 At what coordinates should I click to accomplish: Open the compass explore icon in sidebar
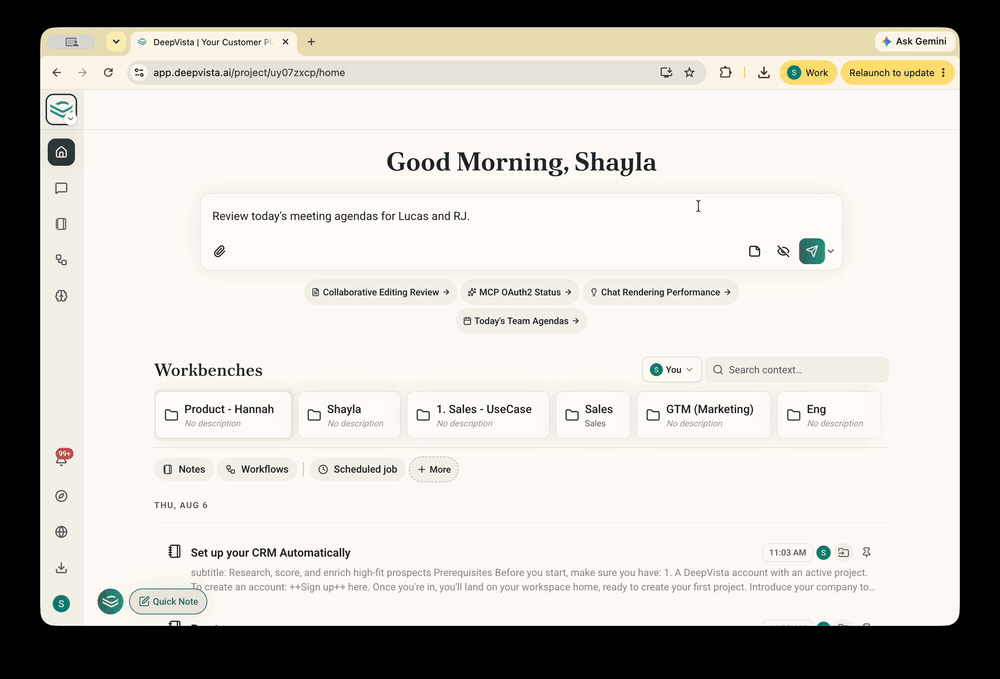(x=61, y=496)
